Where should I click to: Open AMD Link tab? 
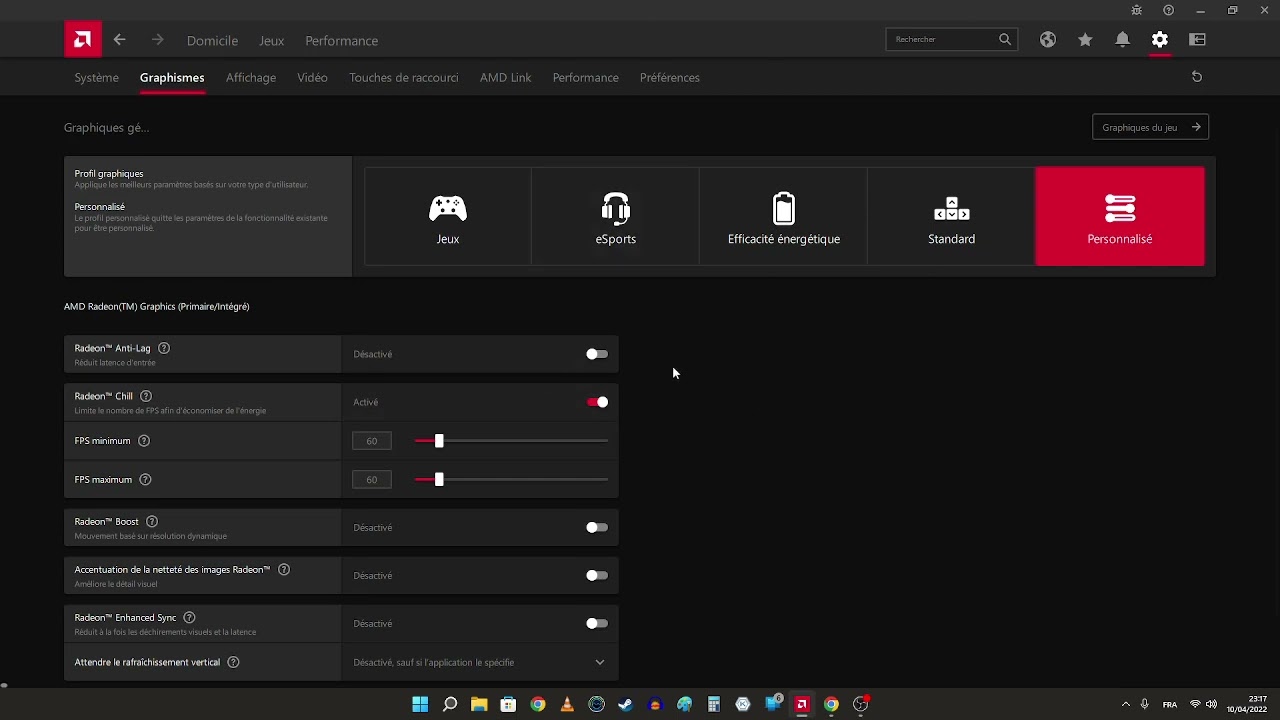pos(505,77)
